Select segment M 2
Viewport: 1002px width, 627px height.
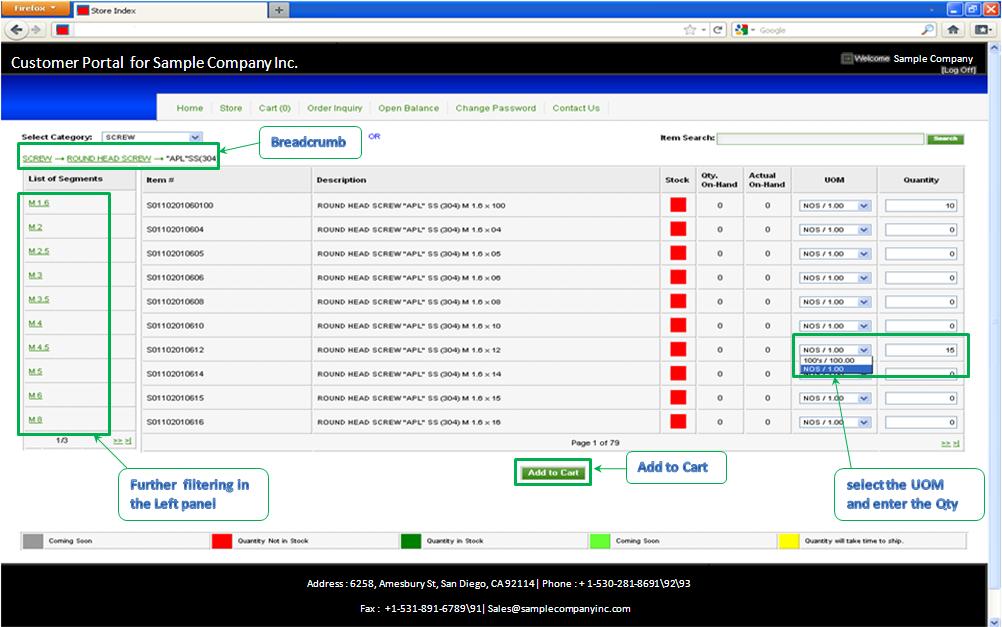[35, 228]
